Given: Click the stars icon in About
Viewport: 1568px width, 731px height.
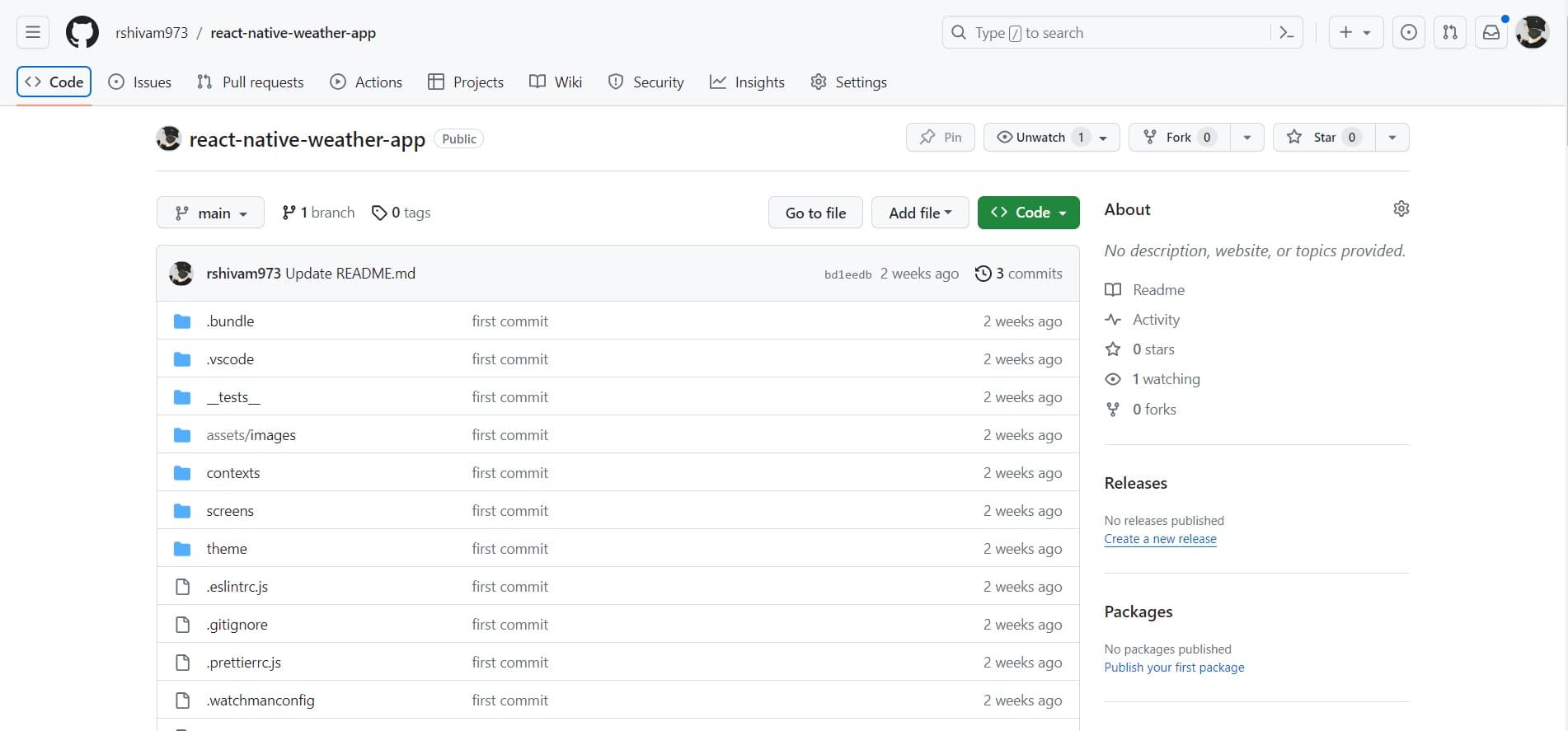Looking at the screenshot, I should [x=1113, y=349].
